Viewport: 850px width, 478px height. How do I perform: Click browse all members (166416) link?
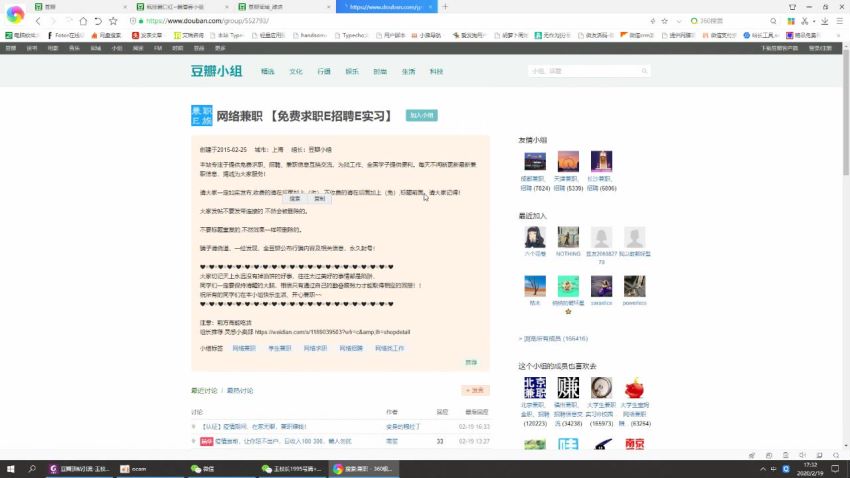(553, 339)
